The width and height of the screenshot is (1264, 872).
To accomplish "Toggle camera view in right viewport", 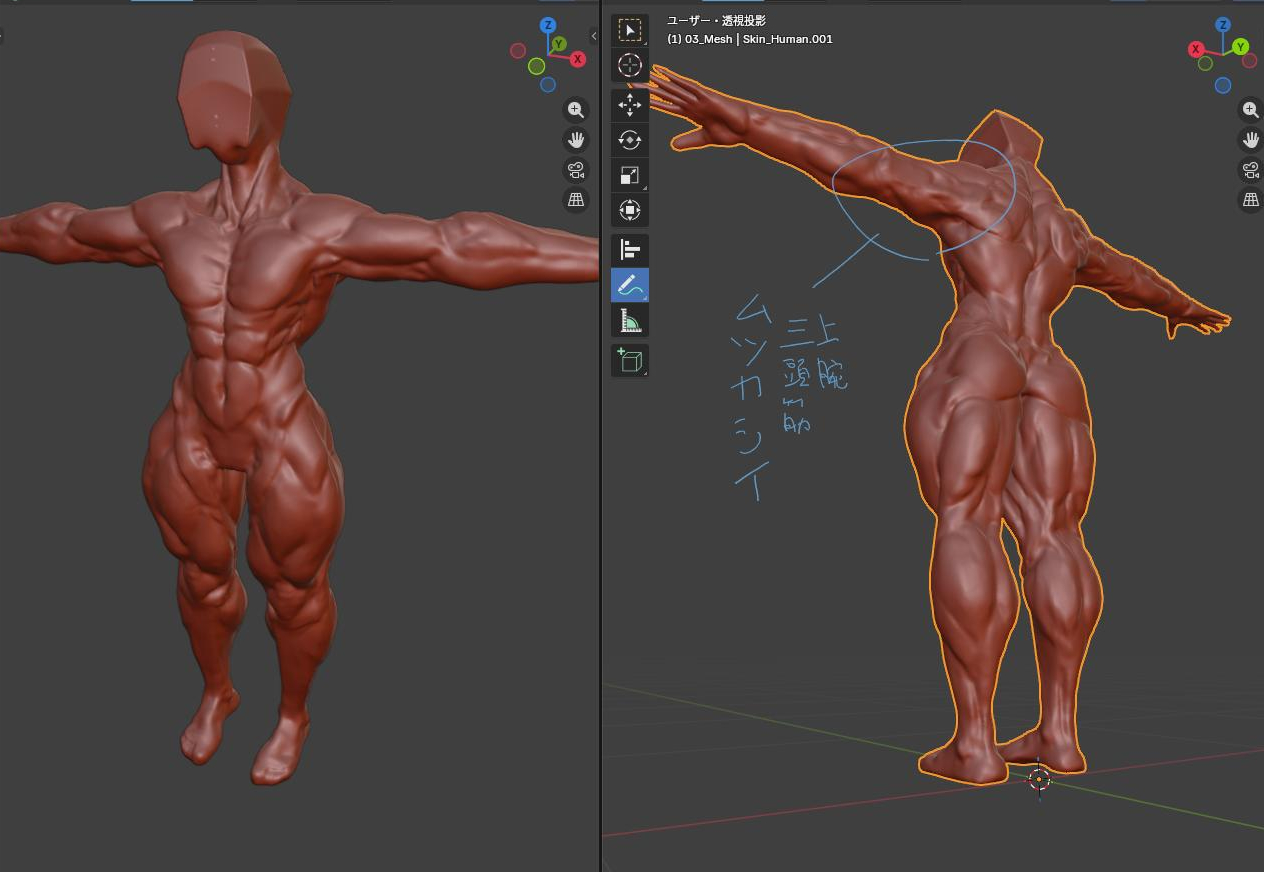I will click(1250, 170).
